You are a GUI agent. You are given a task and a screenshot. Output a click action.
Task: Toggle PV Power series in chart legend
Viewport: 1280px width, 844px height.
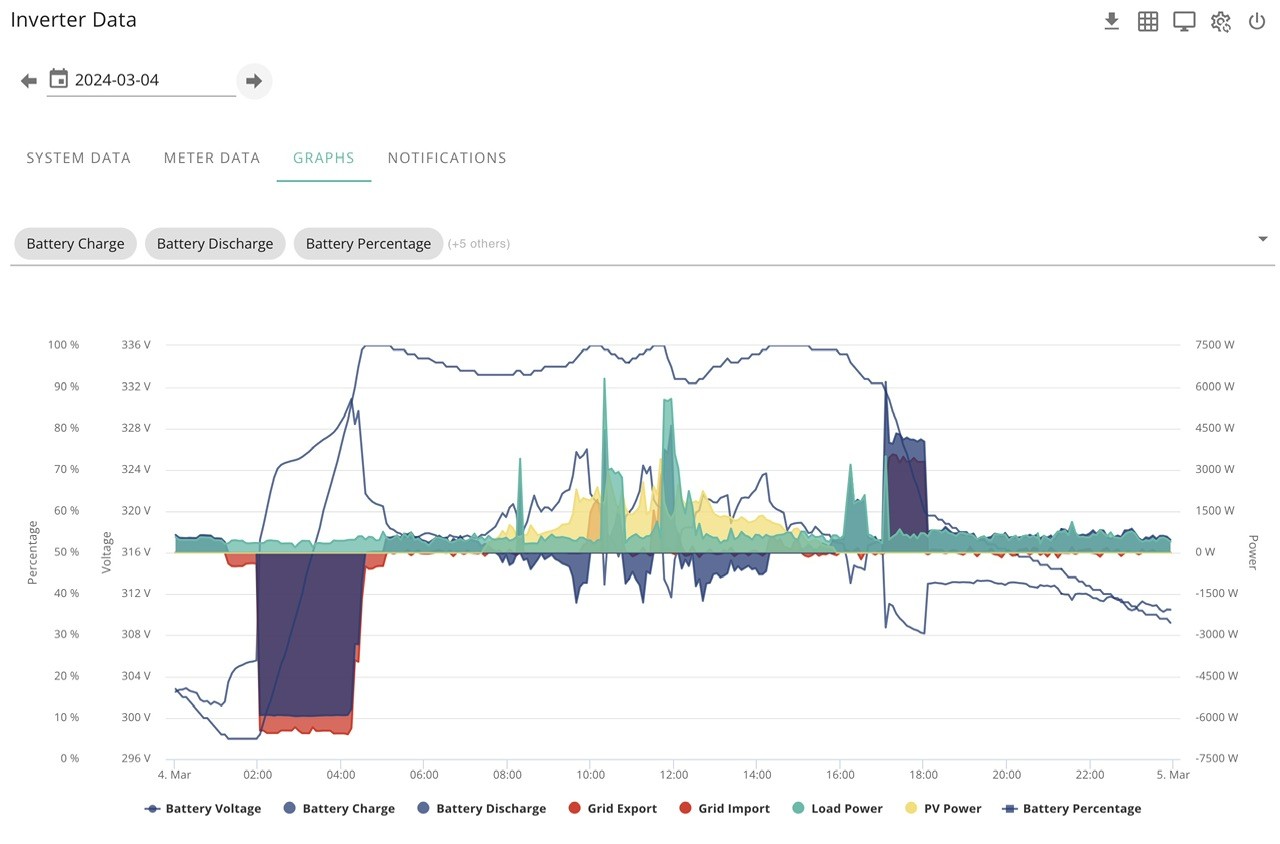[x=943, y=808]
